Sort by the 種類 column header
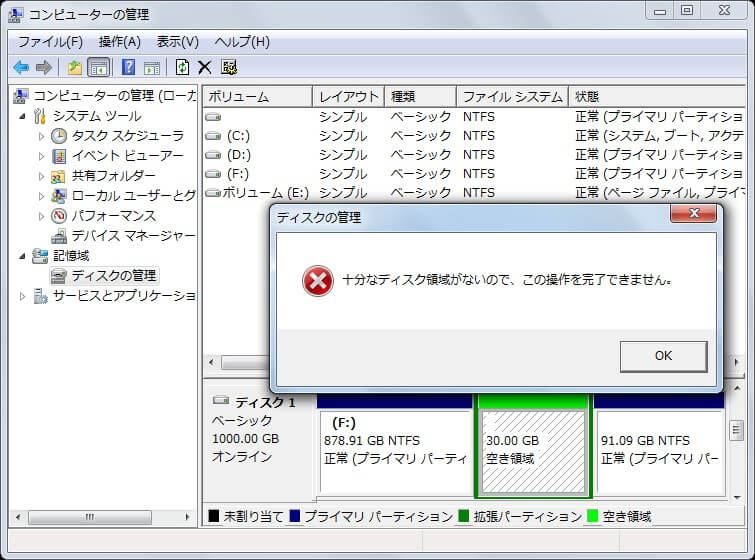 [420, 97]
